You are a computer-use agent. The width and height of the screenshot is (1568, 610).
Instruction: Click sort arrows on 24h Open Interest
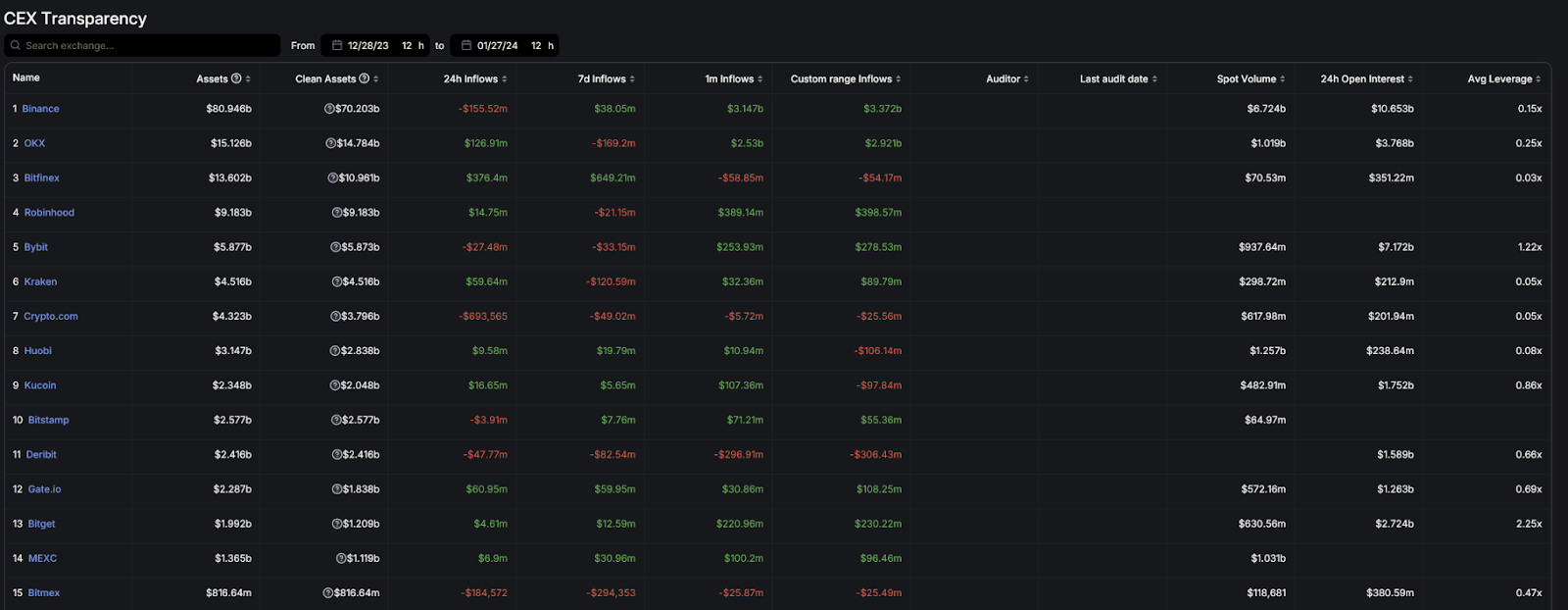[1410, 78]
